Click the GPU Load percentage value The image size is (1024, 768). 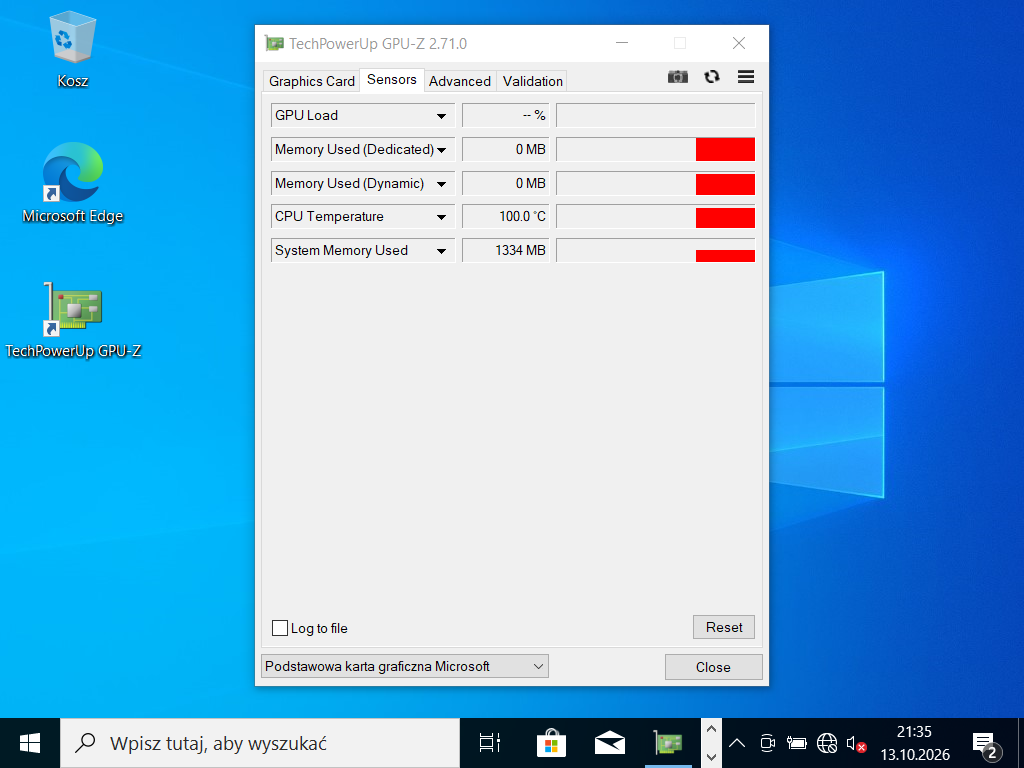coord(506,116)
